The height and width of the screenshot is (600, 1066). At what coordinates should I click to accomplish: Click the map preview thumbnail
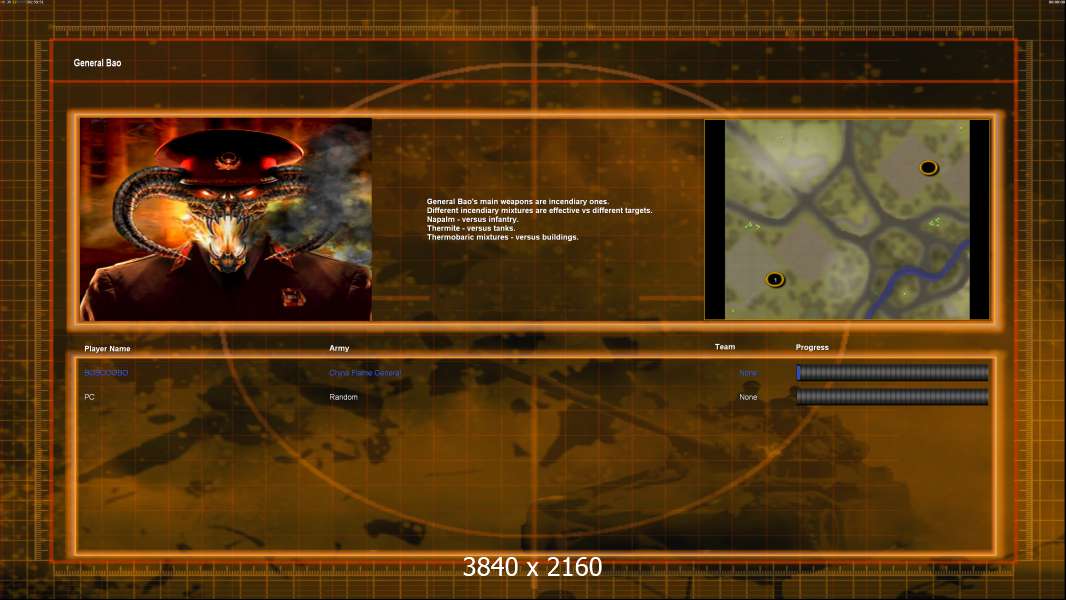coord(847,219)
